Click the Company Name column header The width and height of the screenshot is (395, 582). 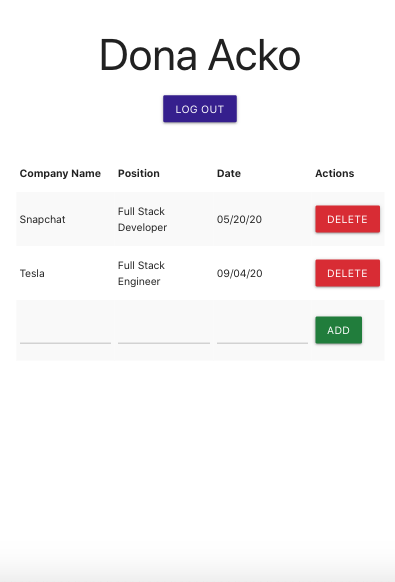(60, 173)
